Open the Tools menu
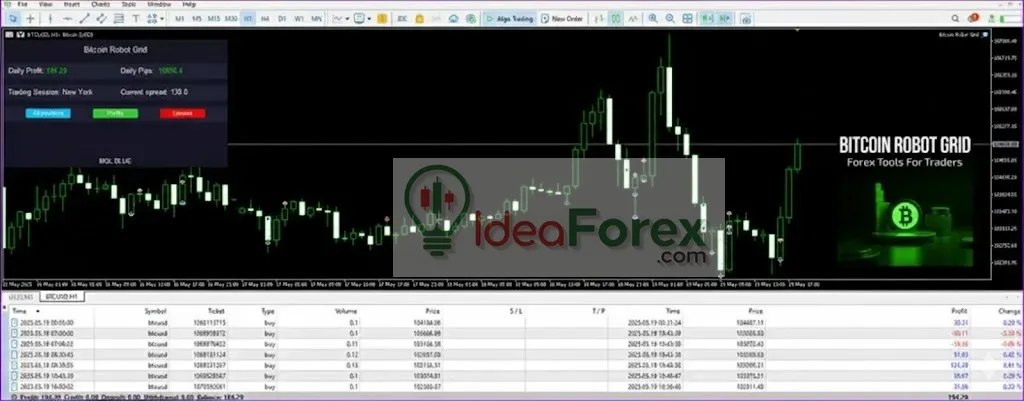 click(129, 4)
